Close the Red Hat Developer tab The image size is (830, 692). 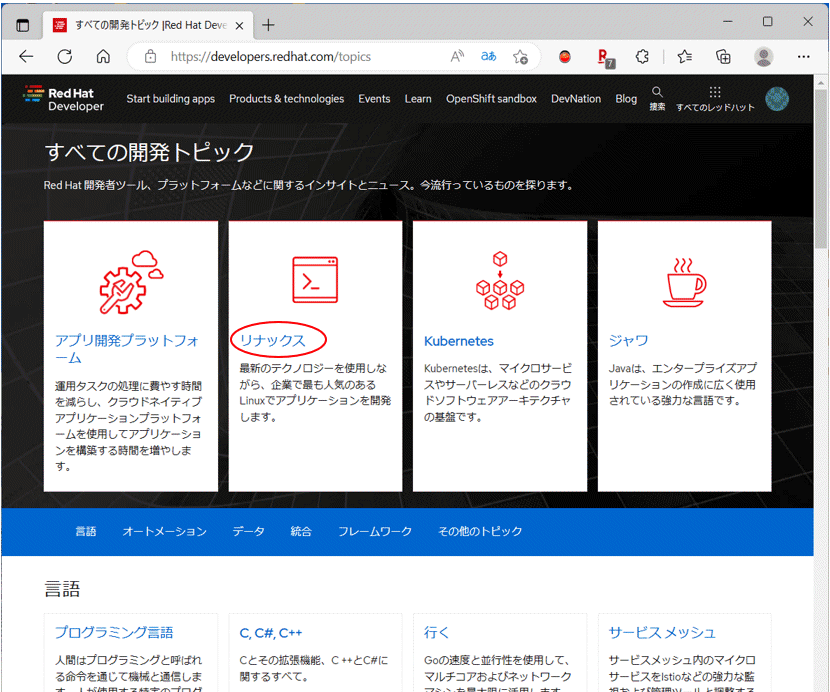239,25
